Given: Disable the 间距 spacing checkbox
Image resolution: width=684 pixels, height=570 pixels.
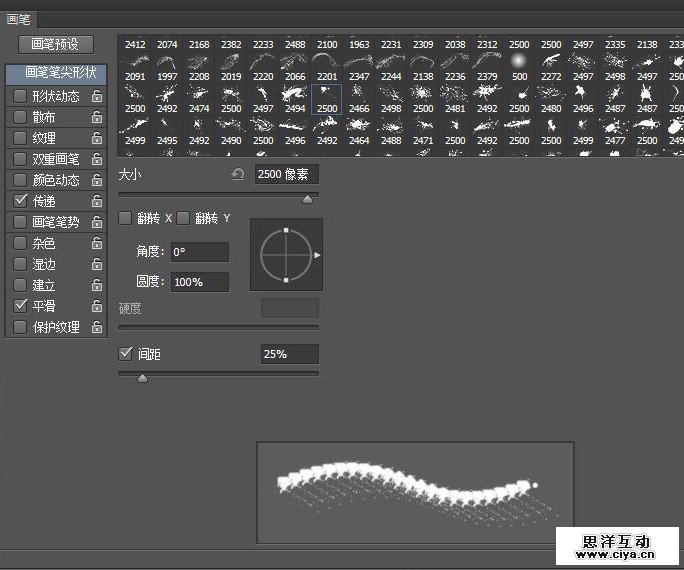Looking at the screenshot, I should (125, 354).
